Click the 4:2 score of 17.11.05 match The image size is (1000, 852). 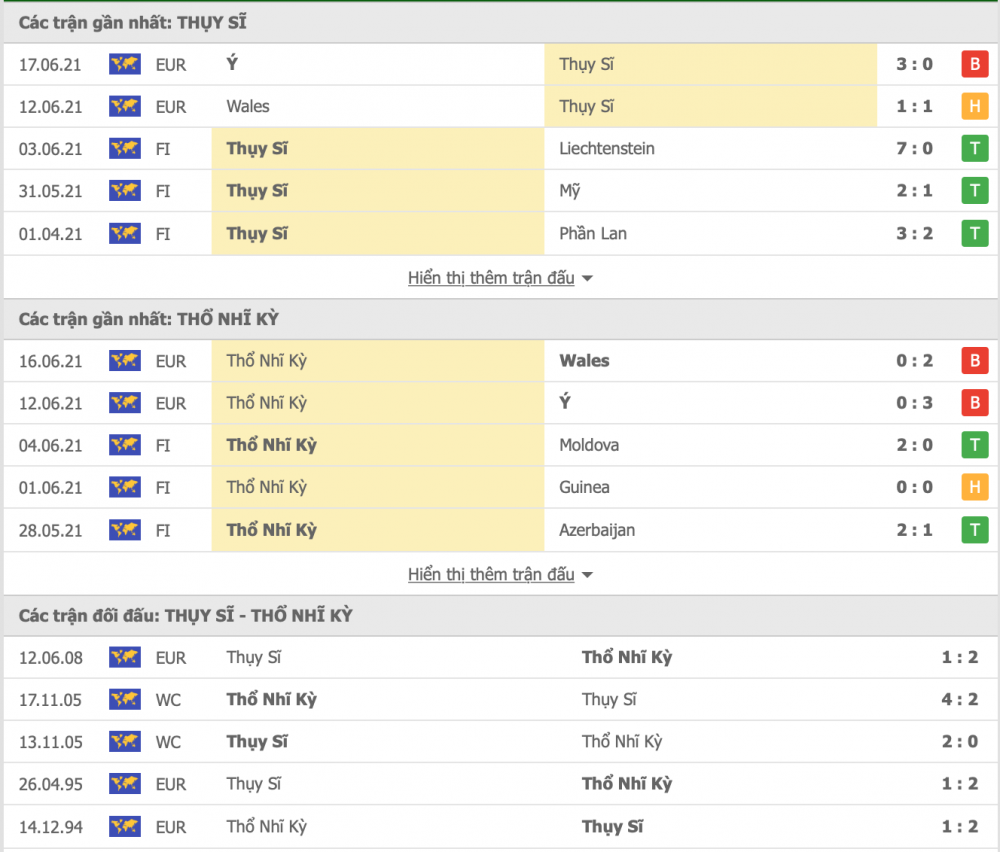(x=959, y=700)
